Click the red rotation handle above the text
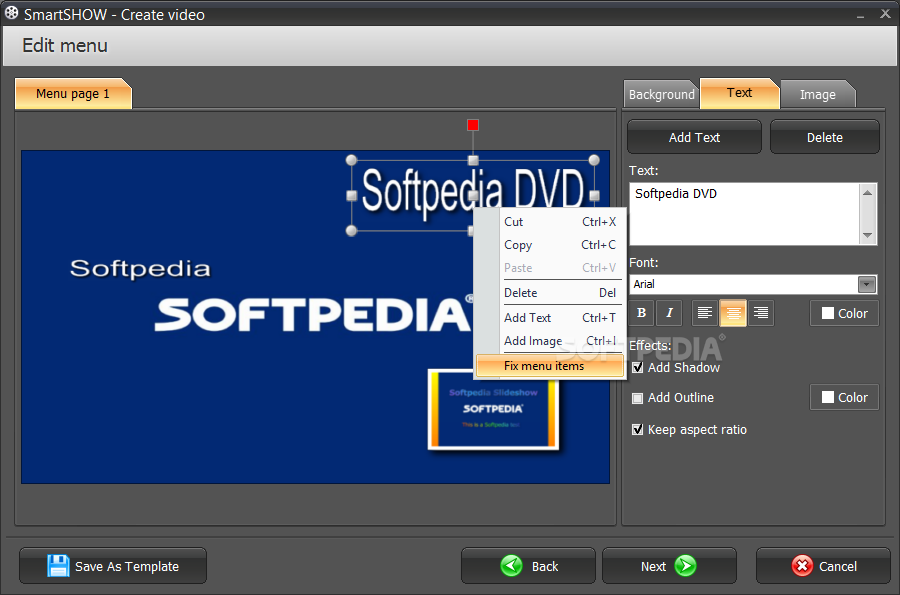The height and width of the screenshot is (595, 900). pyautogui.click(x=473, y=125)
